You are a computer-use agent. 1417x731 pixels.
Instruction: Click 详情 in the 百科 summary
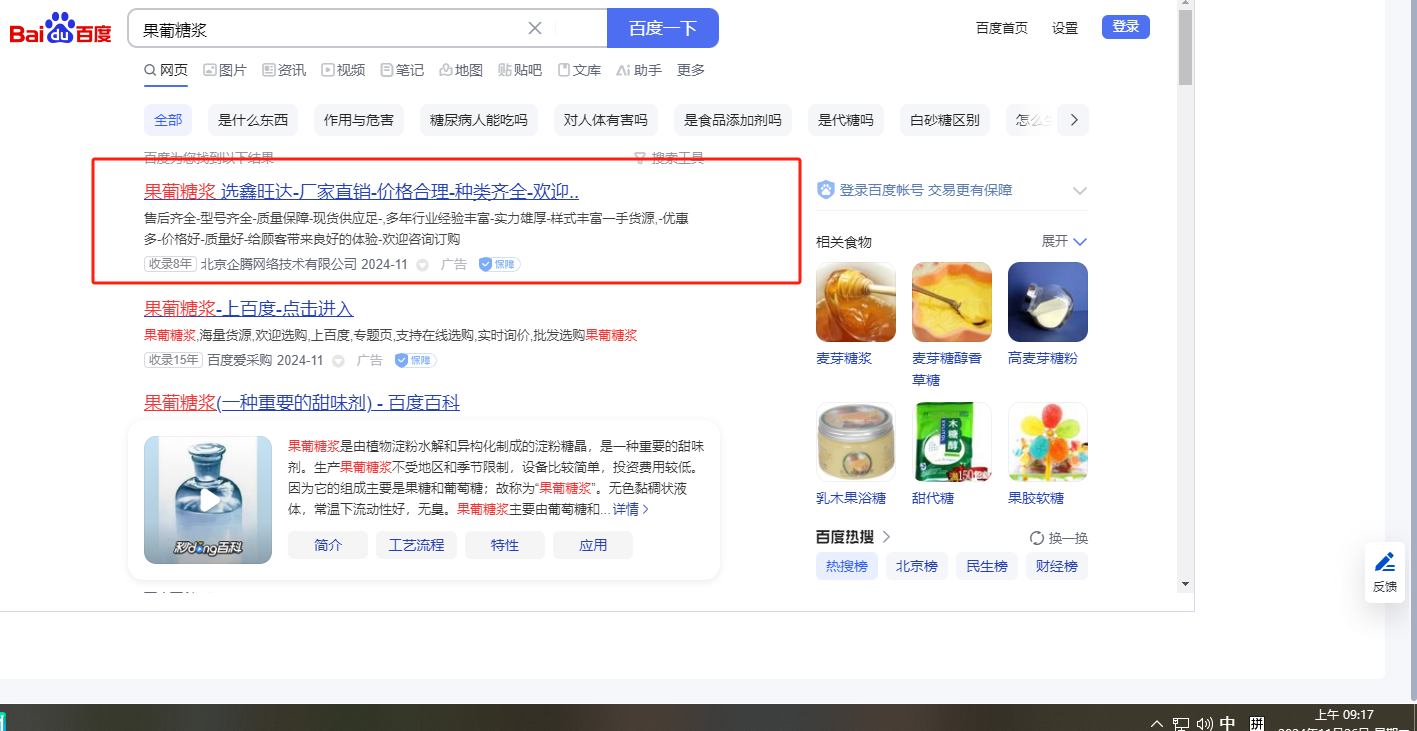point(631,509)
